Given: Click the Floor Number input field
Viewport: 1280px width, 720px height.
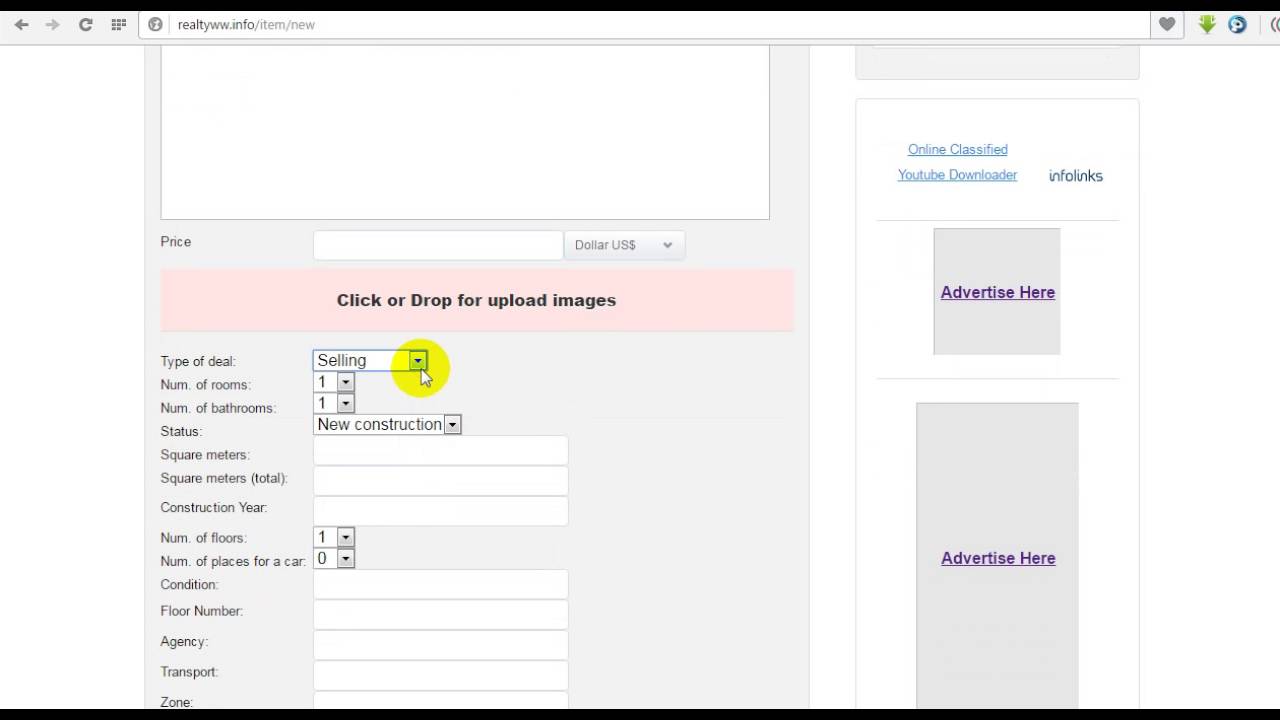Looking at the screenshot, I should pos(440,615).
